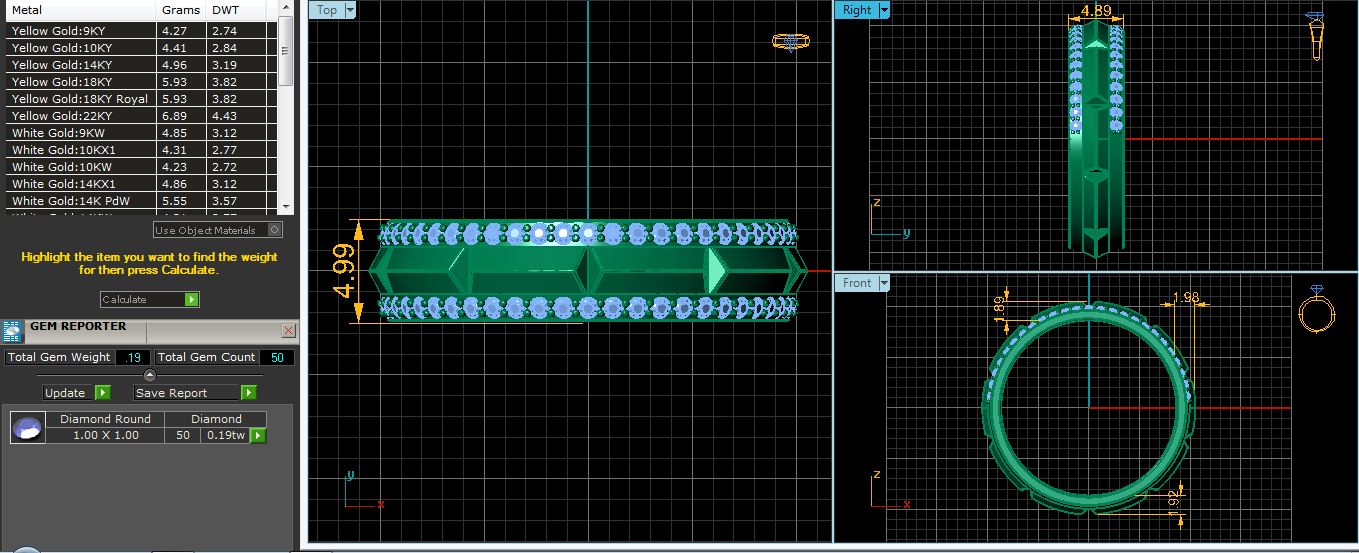Select the Front viewport title tab
Viewport: 1359px width, 553px height.
click(x=856, y=283)
